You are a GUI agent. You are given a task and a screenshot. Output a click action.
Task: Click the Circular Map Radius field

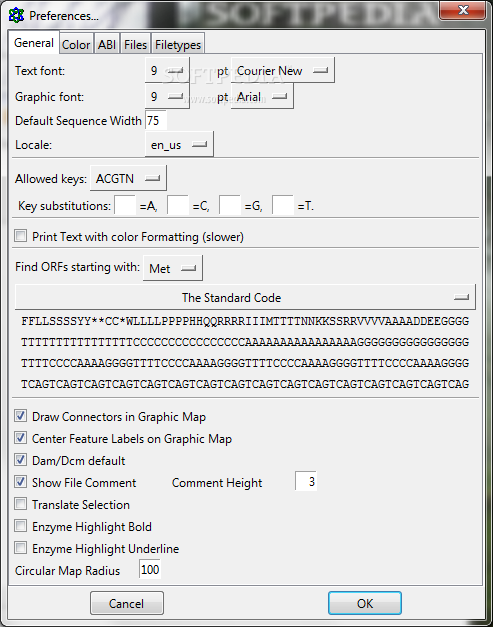(x=150, y=569)
